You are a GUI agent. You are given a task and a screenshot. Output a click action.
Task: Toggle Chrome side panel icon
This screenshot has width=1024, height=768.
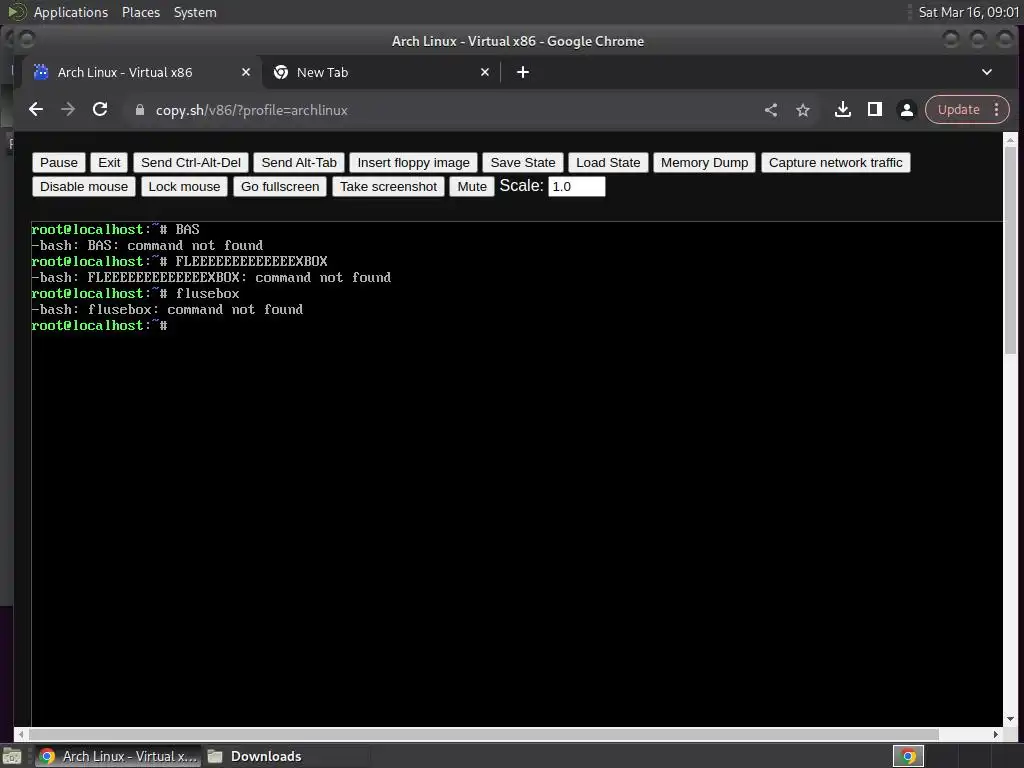coord(874,110)
